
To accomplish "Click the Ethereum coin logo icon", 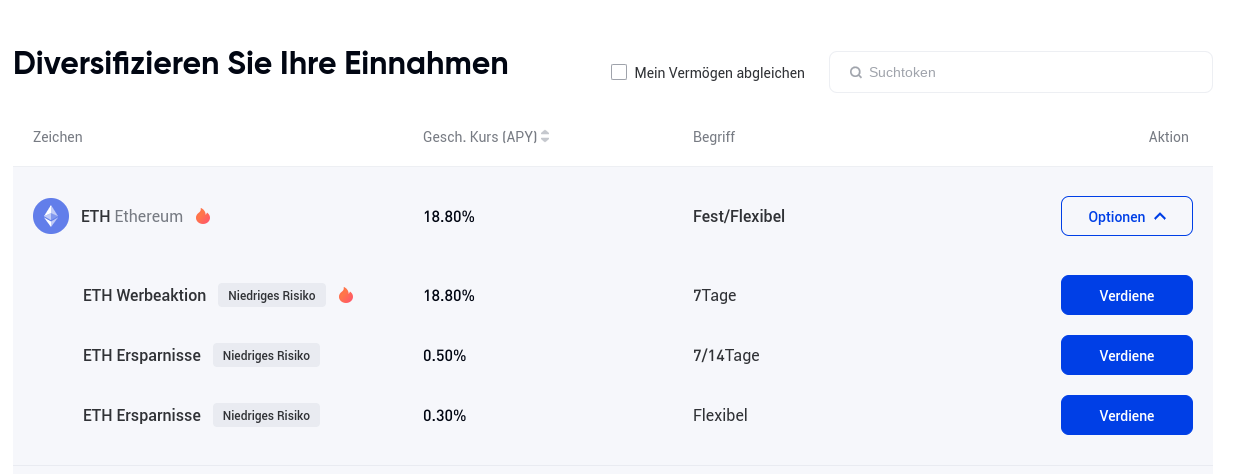I will (51, 216).
